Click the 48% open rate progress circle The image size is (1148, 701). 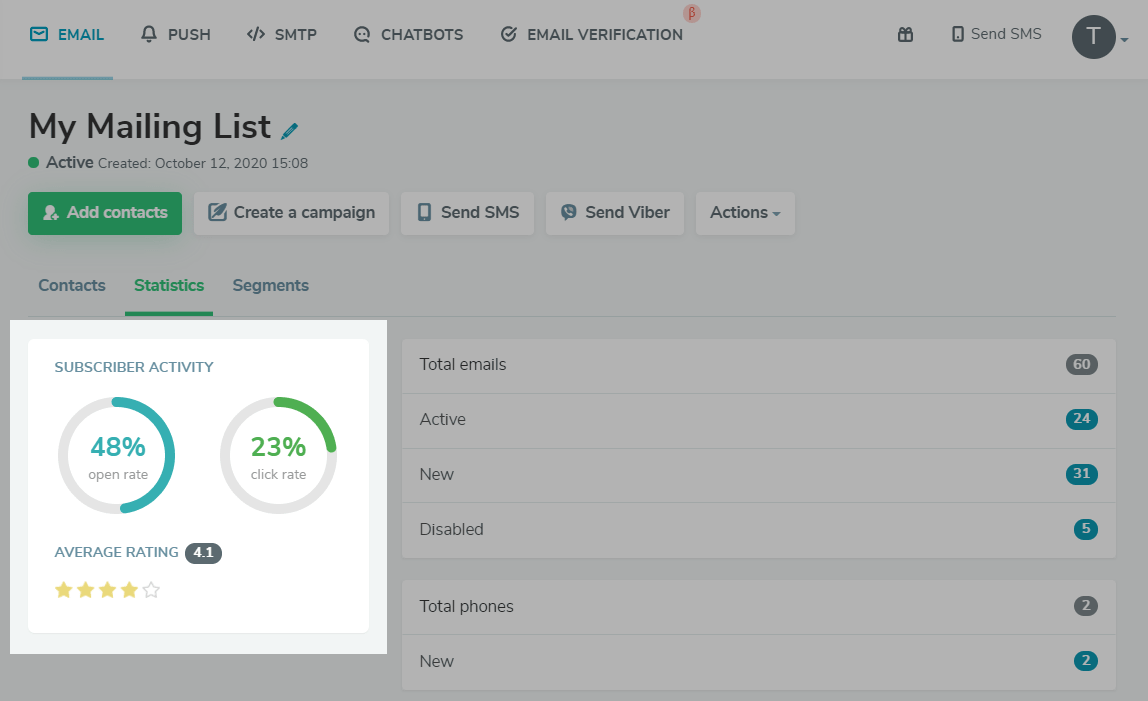pos(117,456)
